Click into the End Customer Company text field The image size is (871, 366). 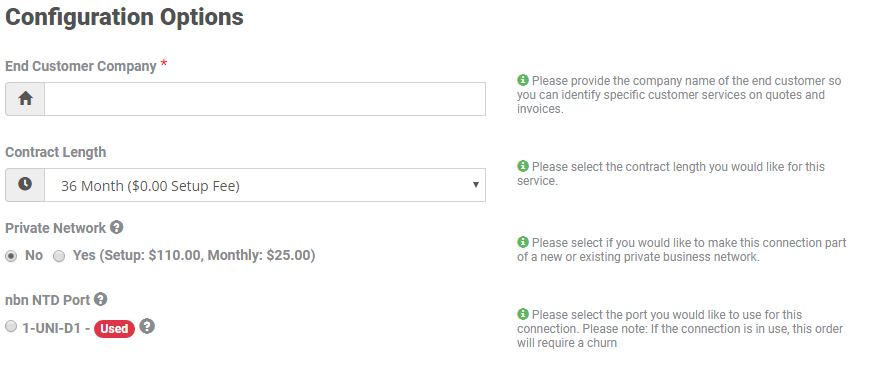265,99
